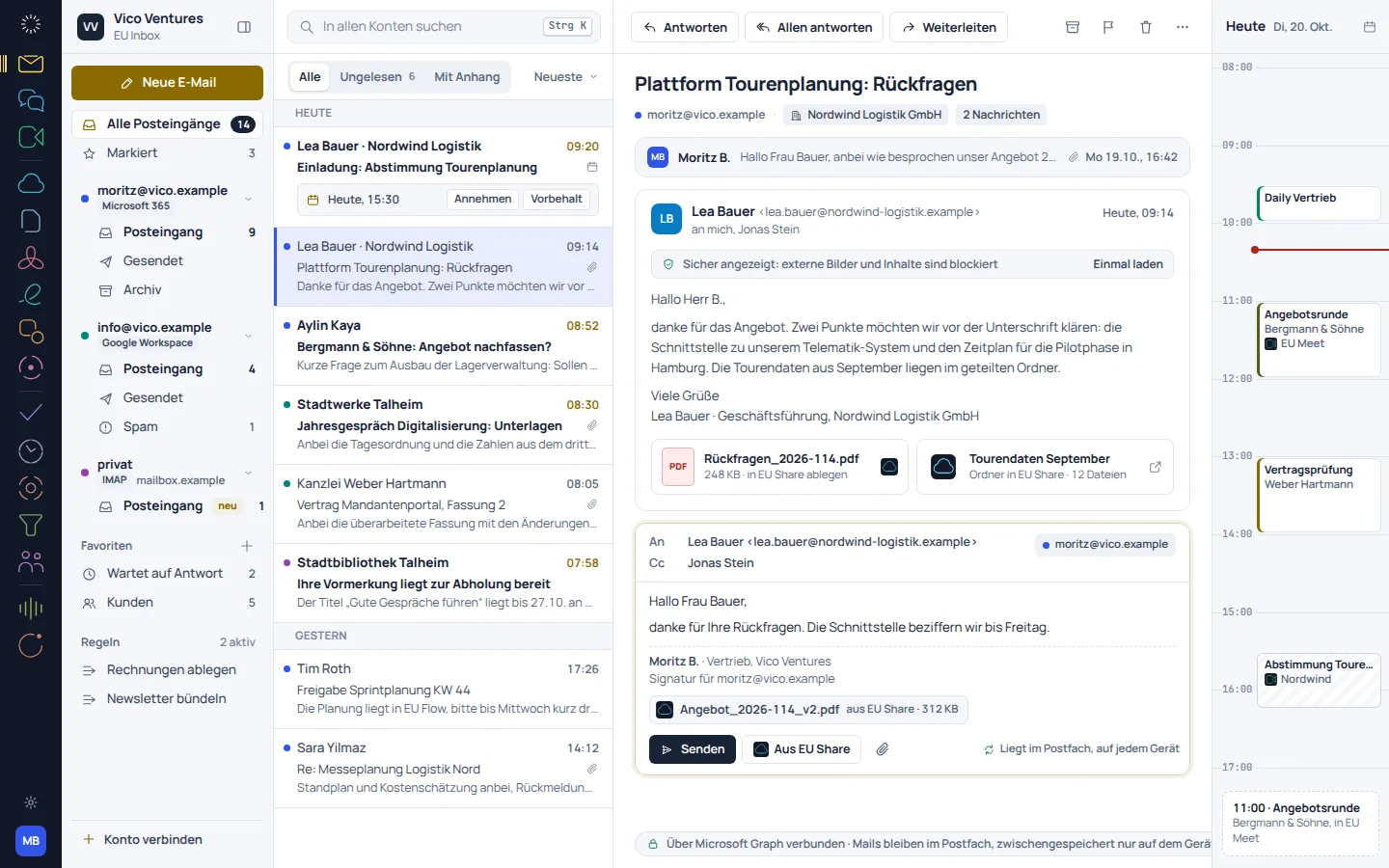Accept the invitation with Annehmen

[x=482, y=200]
